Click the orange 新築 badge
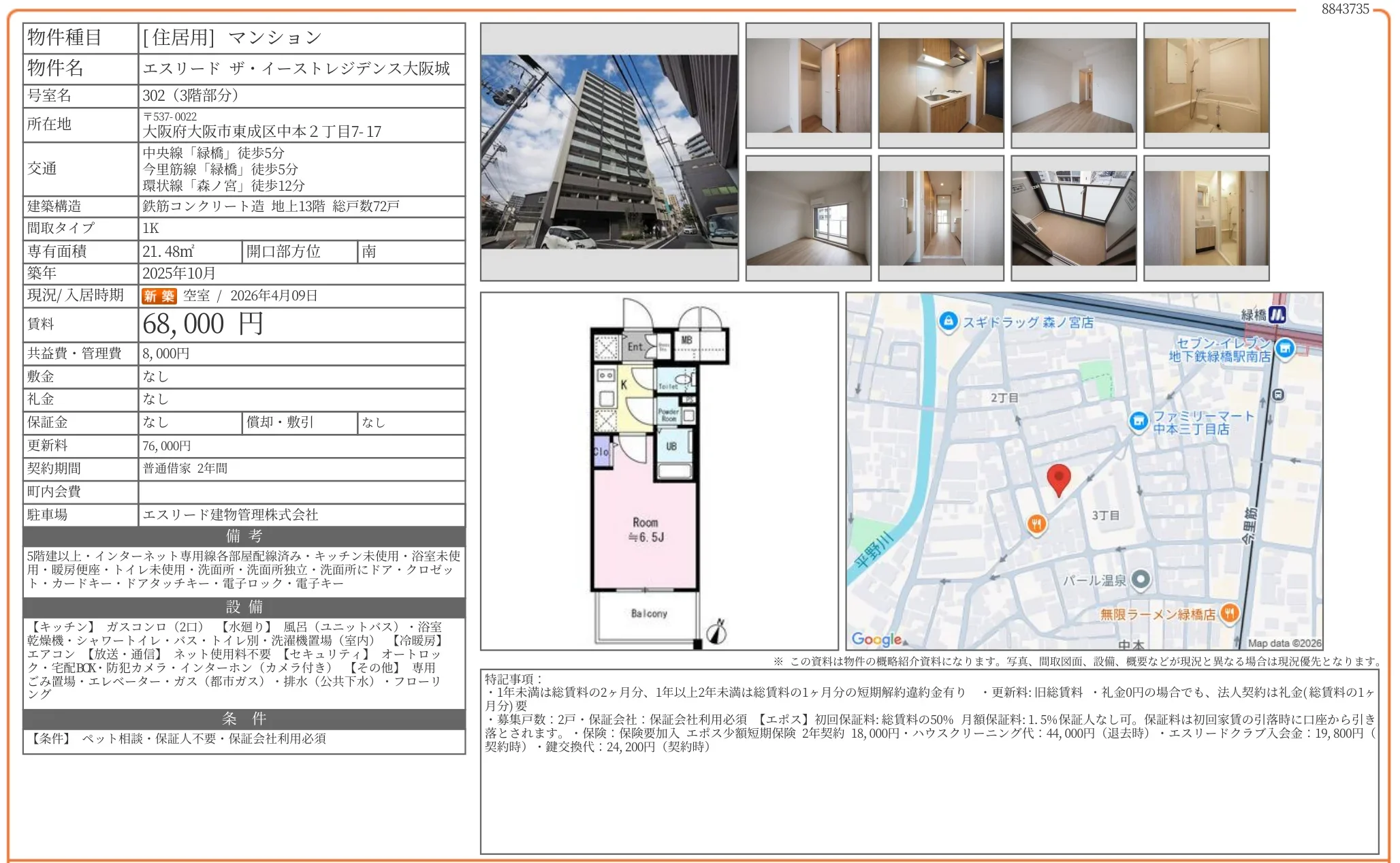The height and width of the screenshot is (863, 1400). (x=159, y=296)
